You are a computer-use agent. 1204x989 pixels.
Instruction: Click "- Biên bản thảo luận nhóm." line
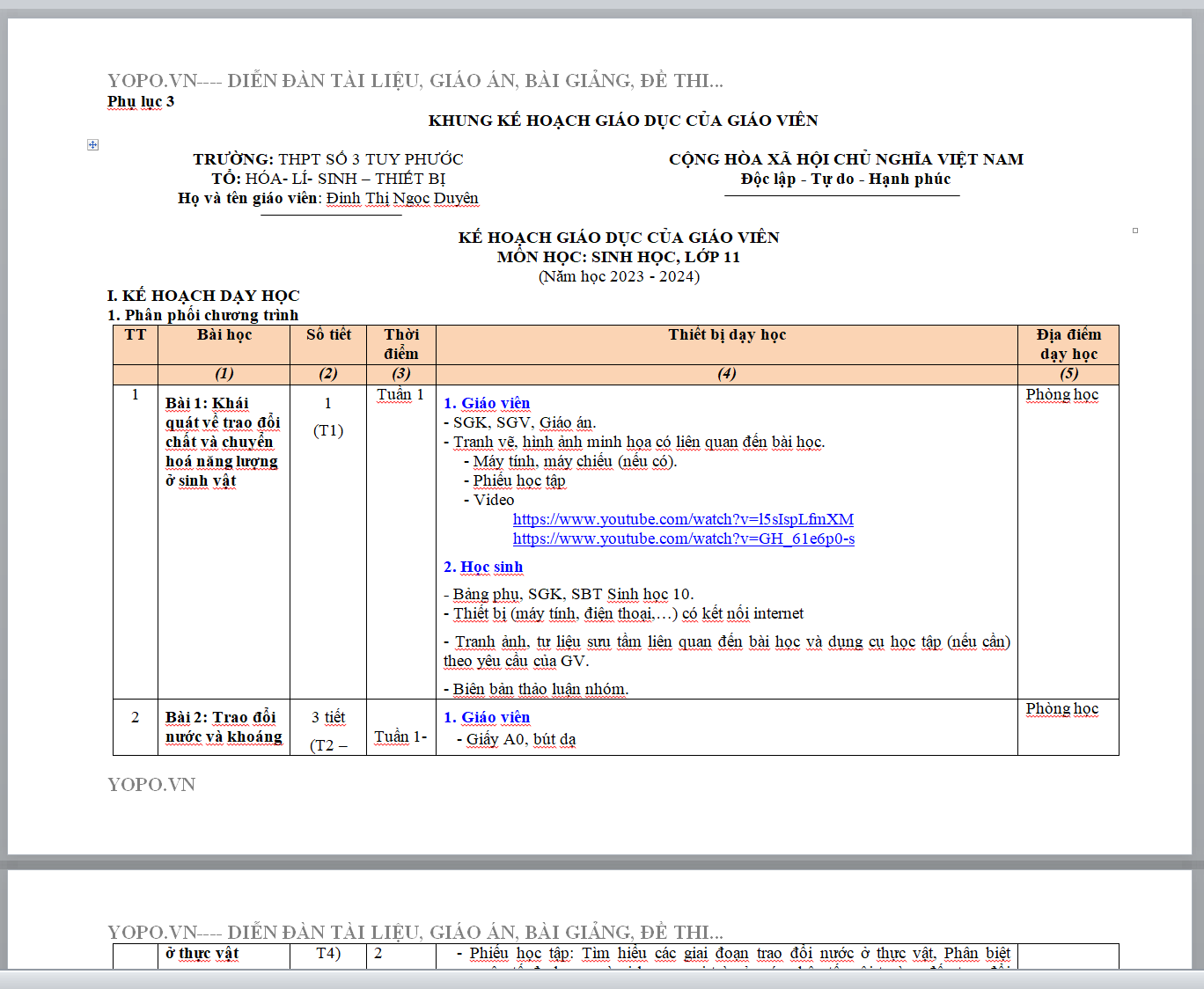pos(536,689)
